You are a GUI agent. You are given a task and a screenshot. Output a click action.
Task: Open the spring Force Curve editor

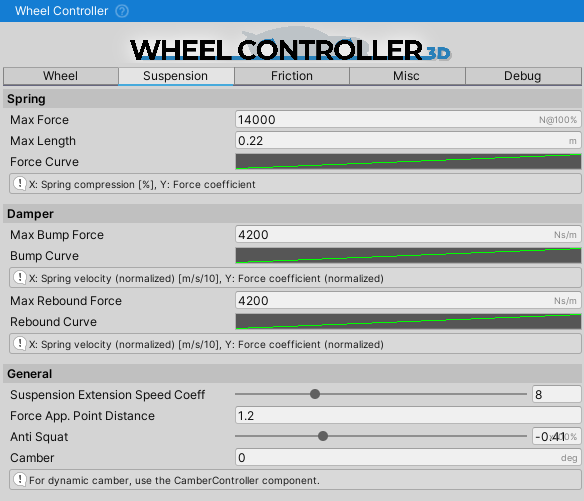(408, 162)
